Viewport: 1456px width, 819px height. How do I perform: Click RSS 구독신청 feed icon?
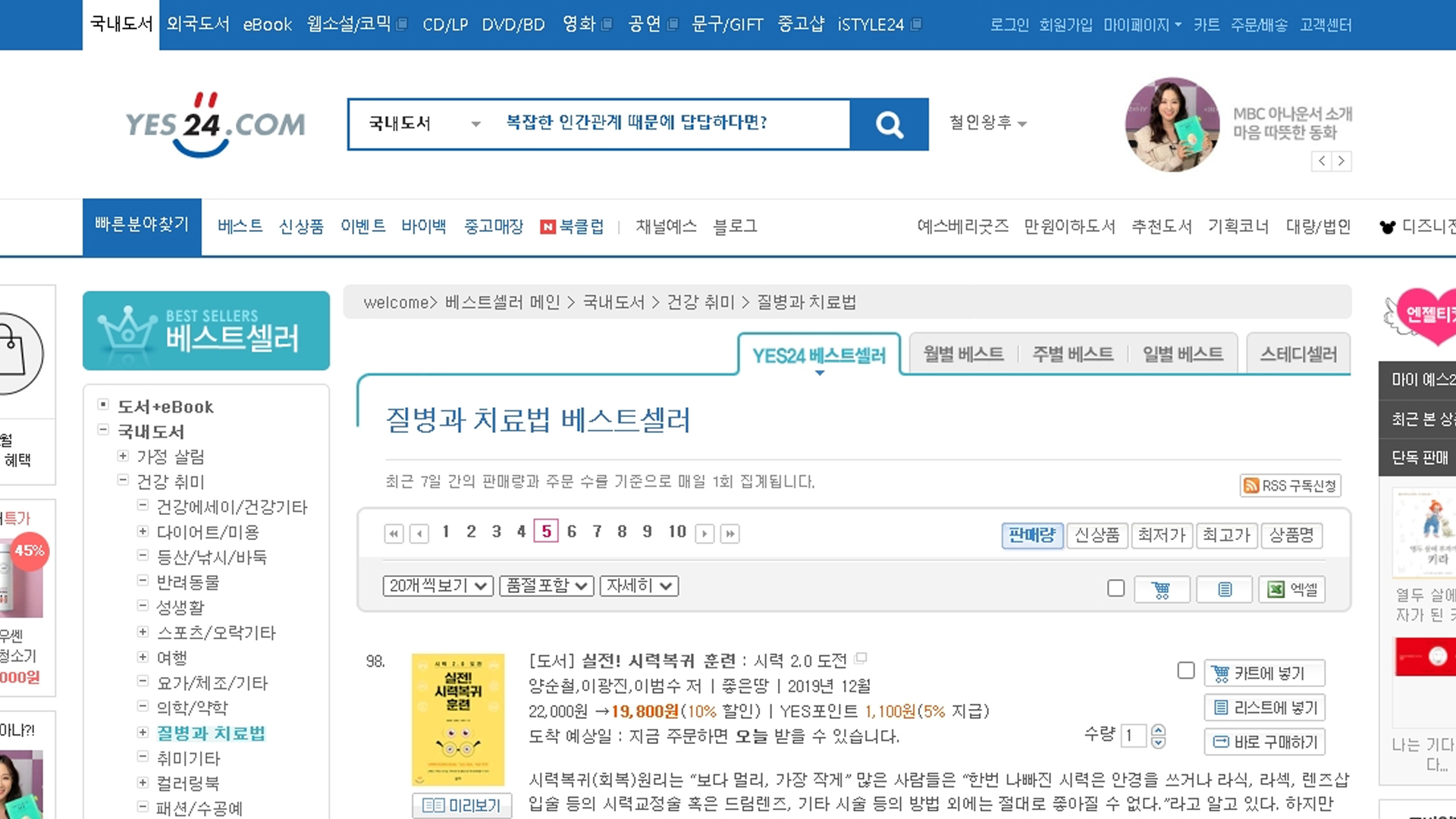pyautogui.click(x=1251, y=485)
